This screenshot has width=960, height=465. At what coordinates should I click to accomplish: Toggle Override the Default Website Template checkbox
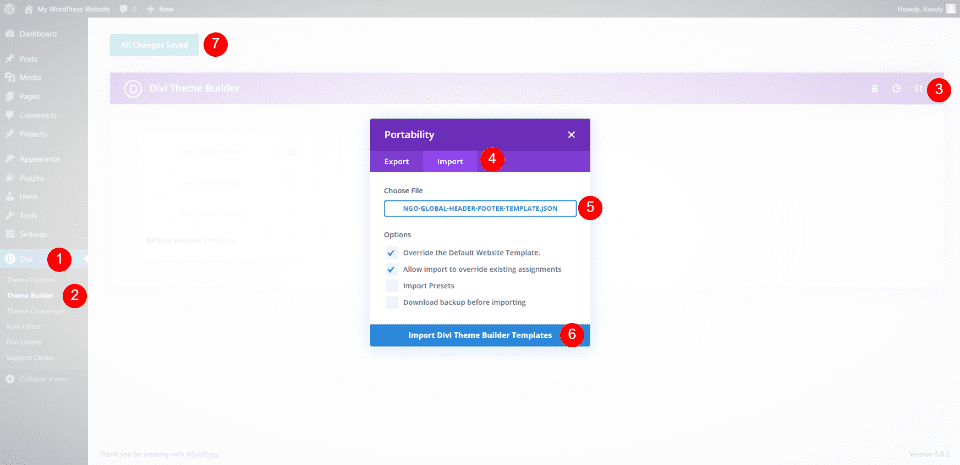[392, 253]
